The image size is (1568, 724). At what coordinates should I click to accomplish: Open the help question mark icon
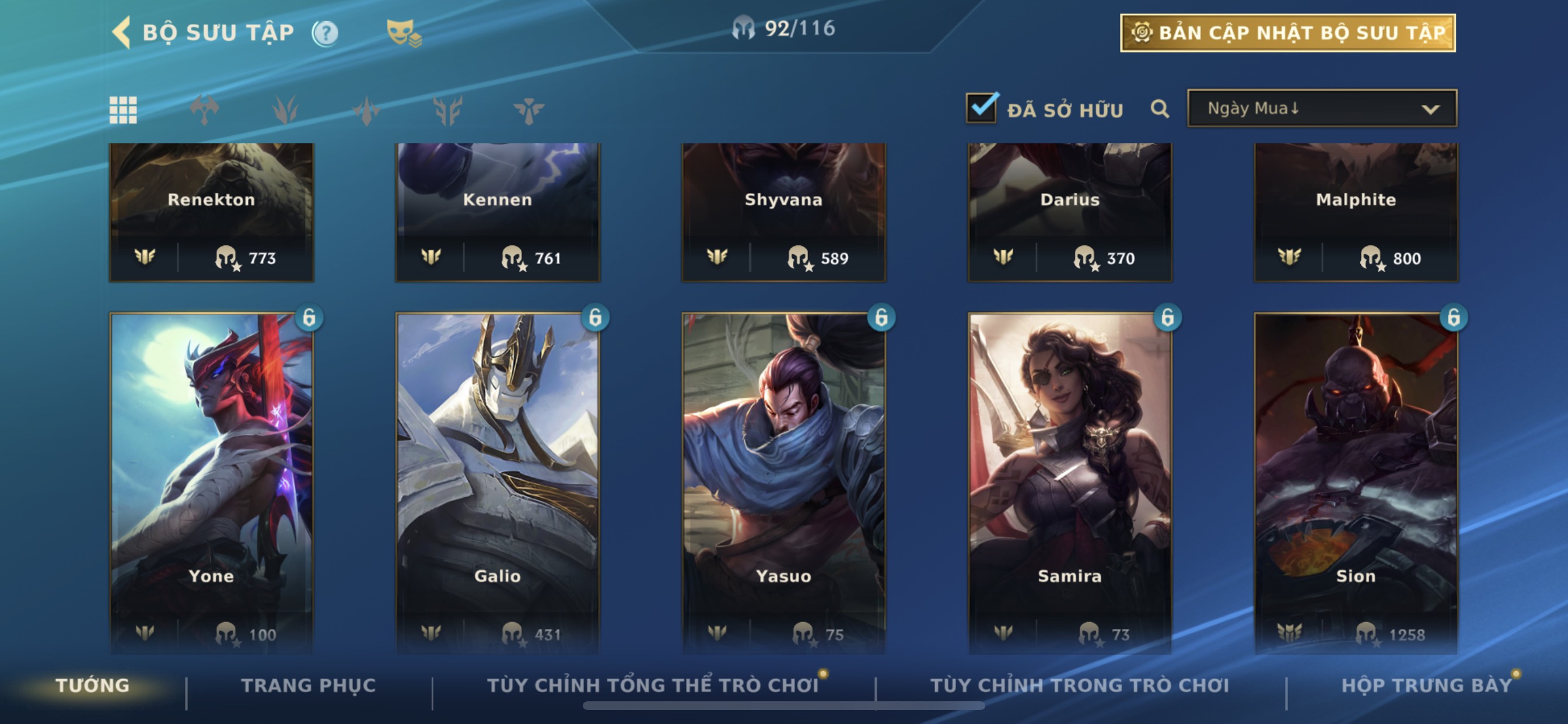pyautogui.click(x=325, y=33)
